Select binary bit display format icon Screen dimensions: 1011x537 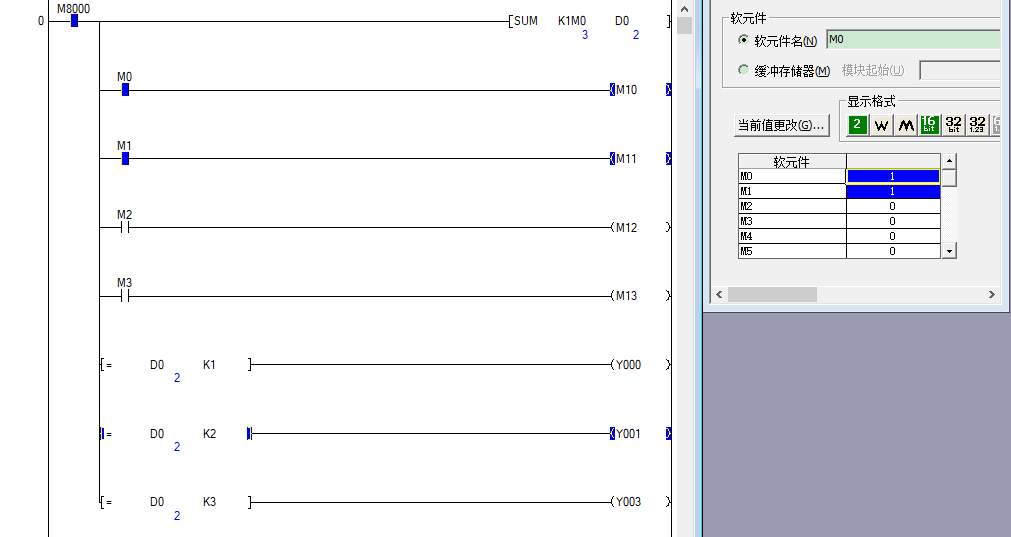pos(858,124)
